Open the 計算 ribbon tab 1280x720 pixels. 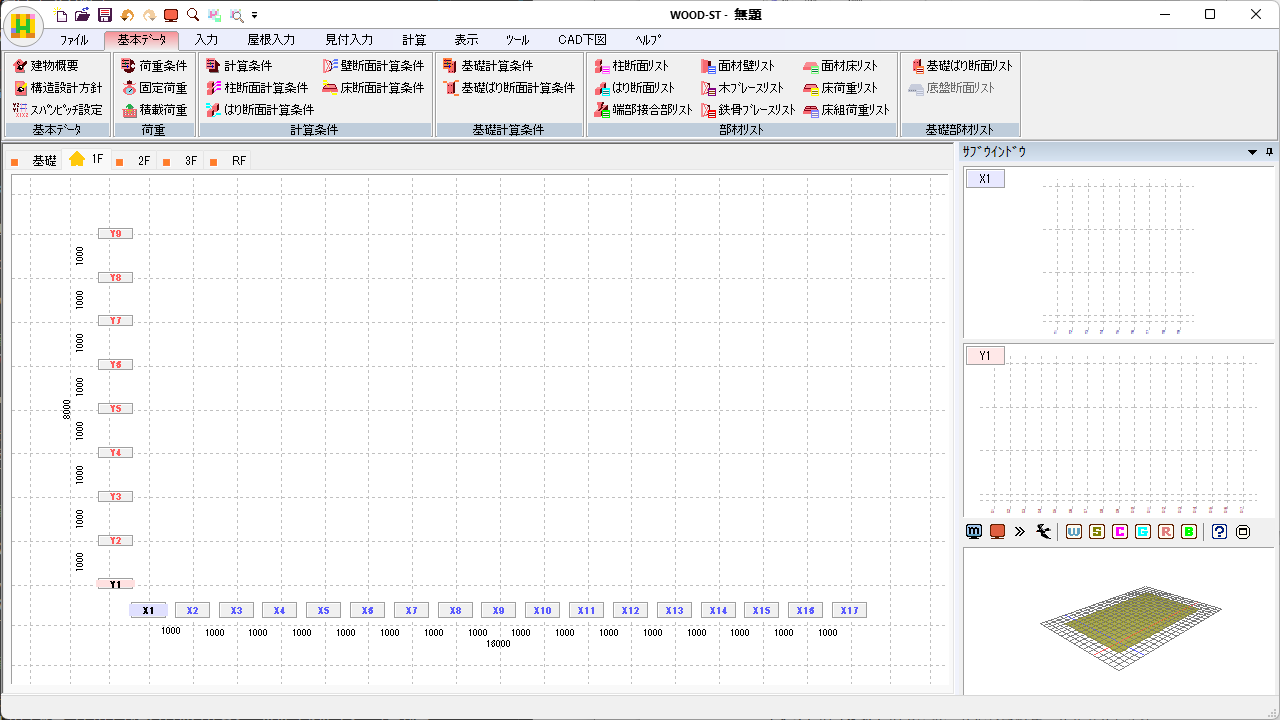414,40
